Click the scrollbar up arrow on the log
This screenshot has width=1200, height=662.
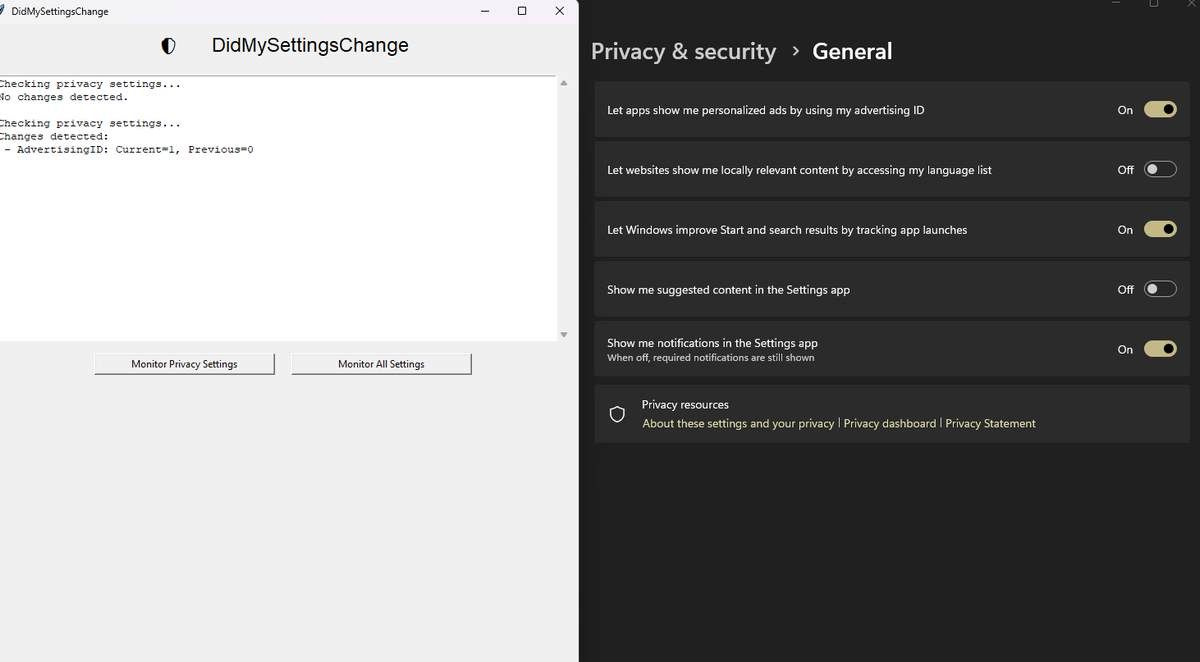[563, 83]
